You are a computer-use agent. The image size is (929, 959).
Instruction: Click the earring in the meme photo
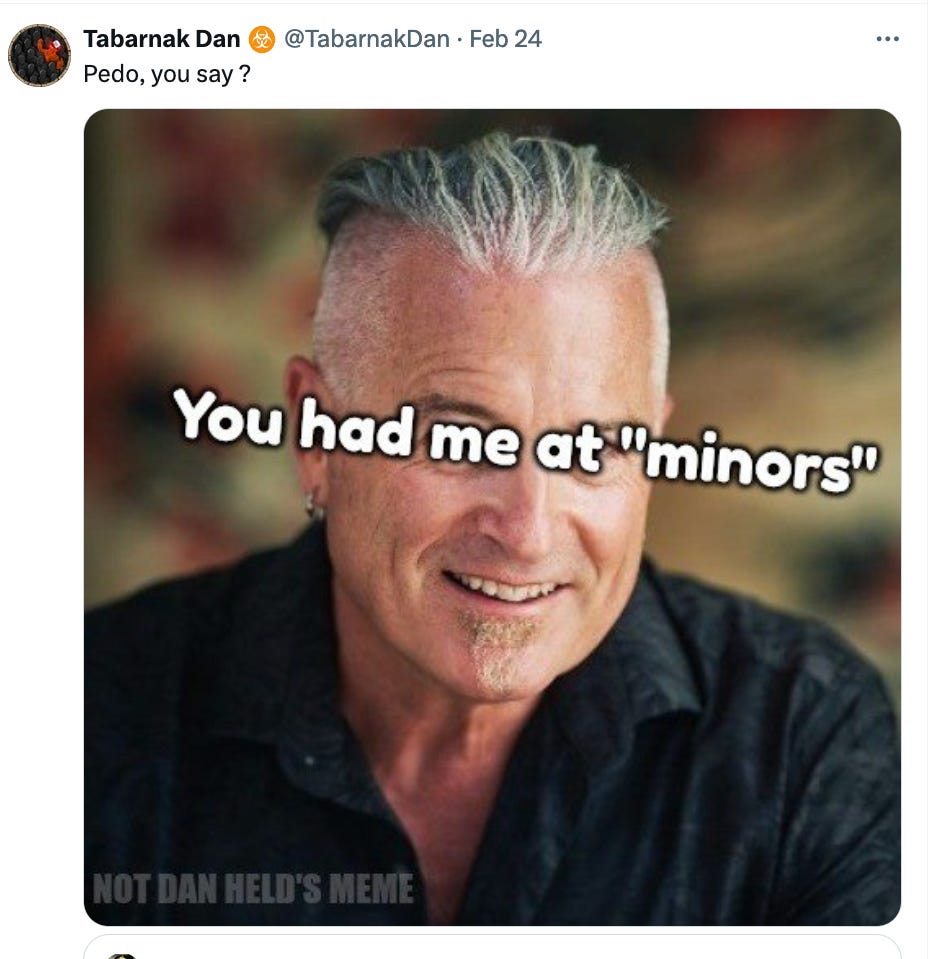coord(314,505)
